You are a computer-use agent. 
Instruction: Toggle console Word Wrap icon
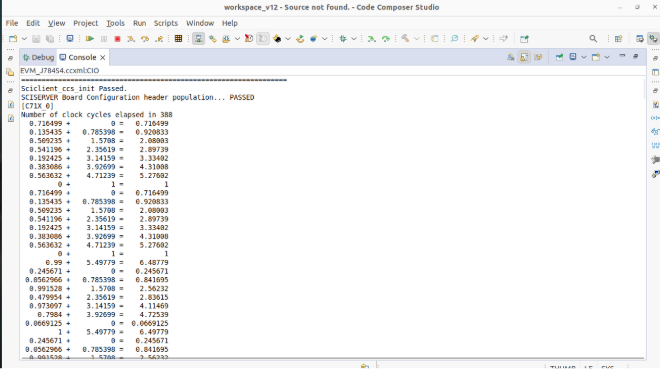click(x=538, y=57)
